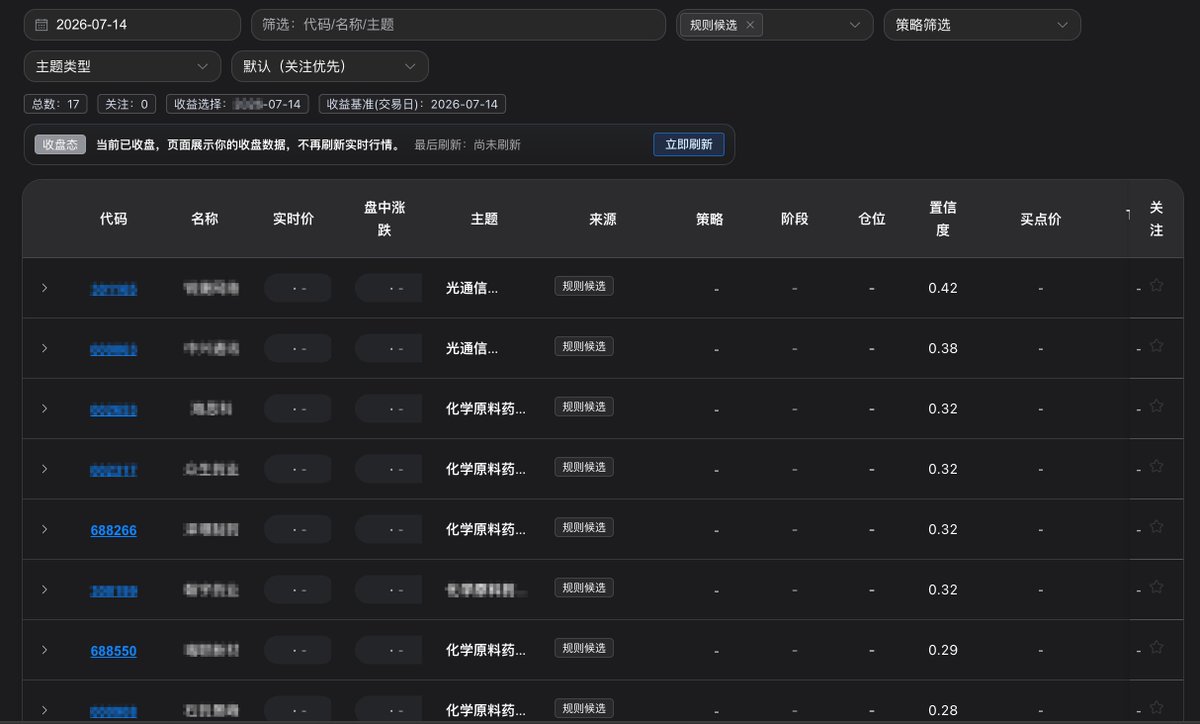This screenshot has height=724, width=1200.
Task: Click the 总数: 17 counter tag
Action: pyautogui.click(x=56, y=104)
